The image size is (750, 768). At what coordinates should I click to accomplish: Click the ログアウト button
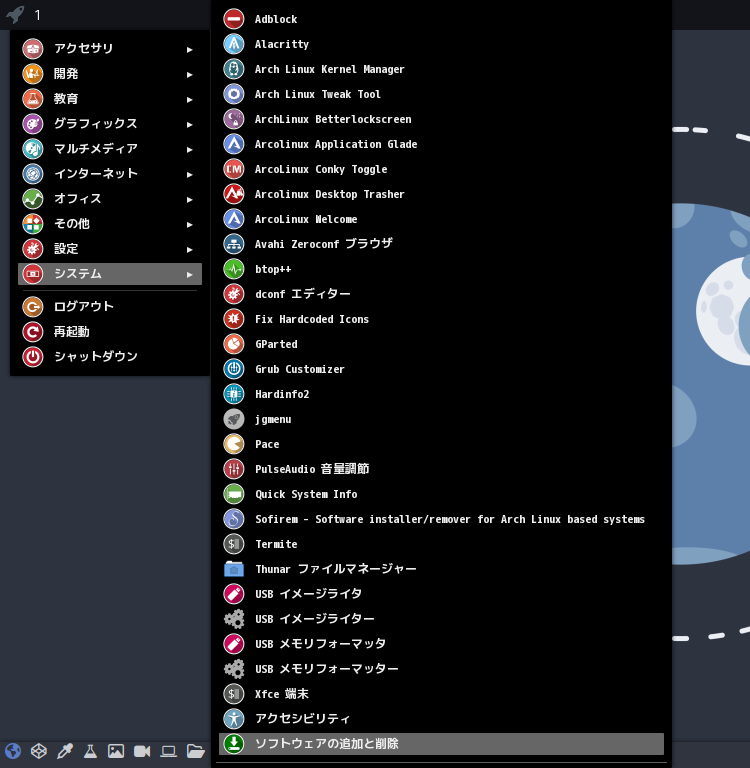tap(83, 307)
